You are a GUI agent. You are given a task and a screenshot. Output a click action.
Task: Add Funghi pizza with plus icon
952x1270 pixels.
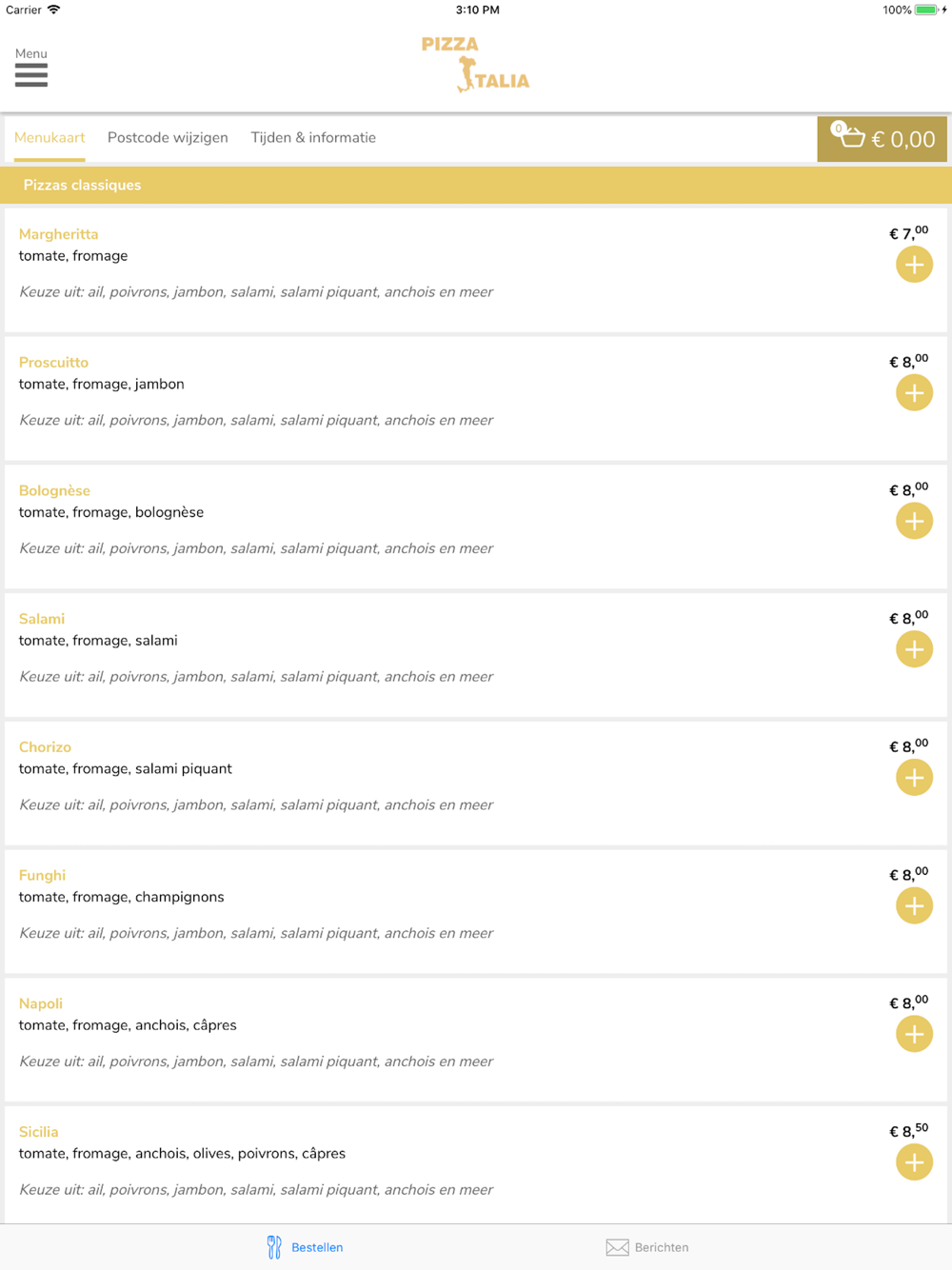click(x=914, y=905)
